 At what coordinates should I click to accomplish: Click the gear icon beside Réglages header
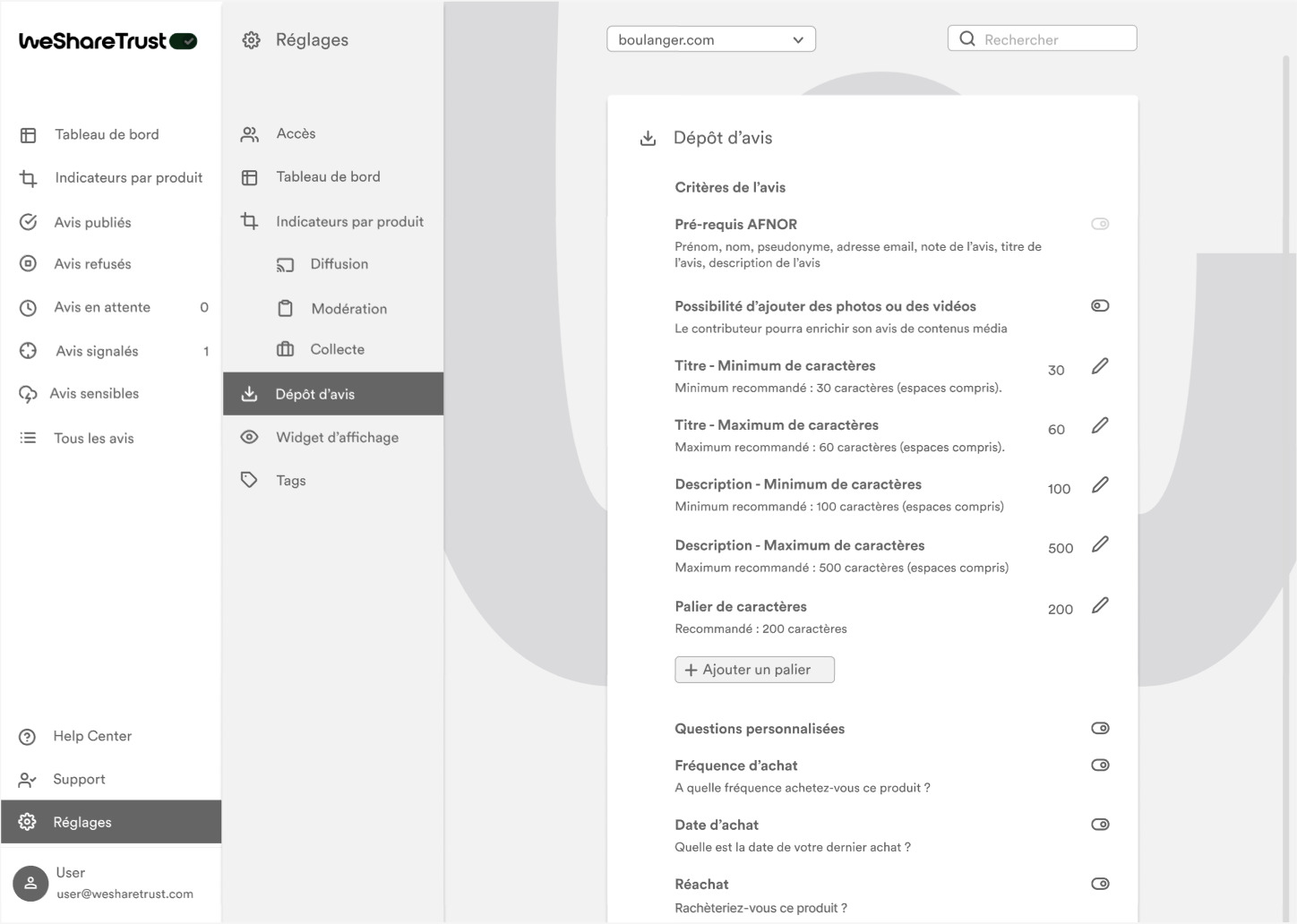[252, 40]
